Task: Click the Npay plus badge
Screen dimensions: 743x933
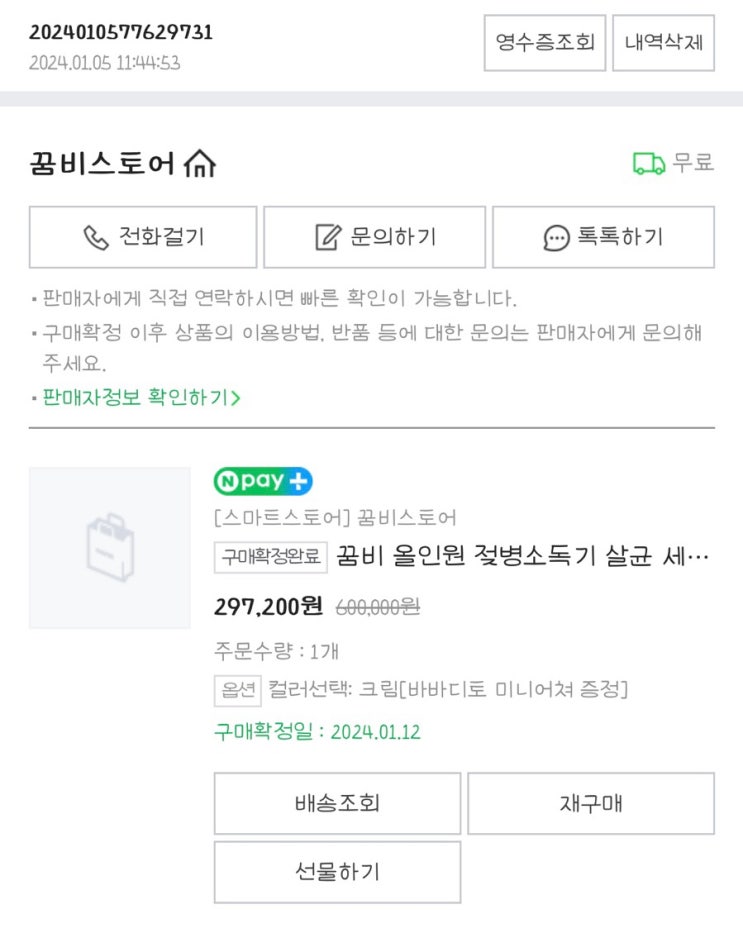Action: point(263,482)
